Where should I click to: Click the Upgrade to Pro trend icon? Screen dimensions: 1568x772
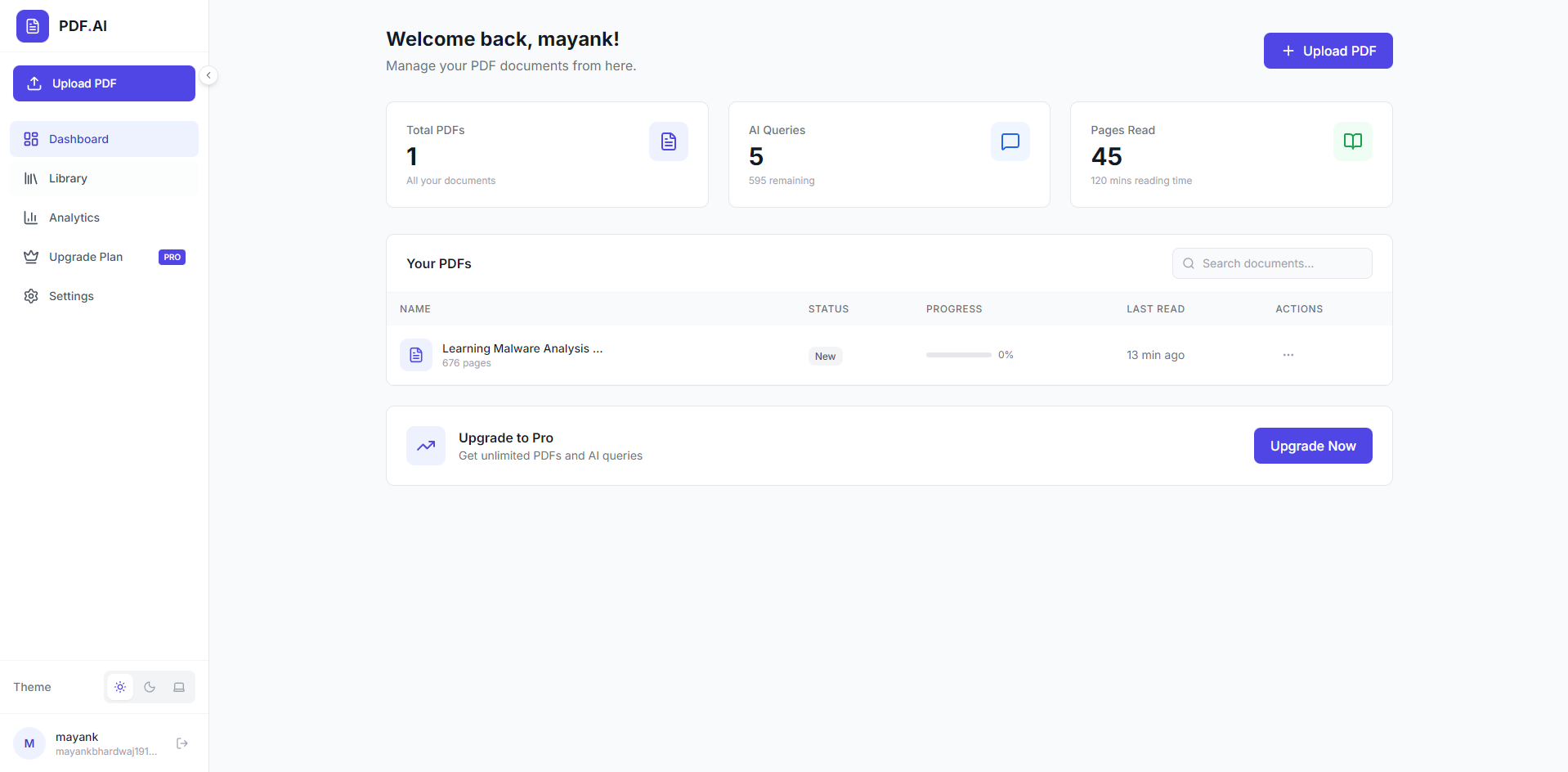point(426,446)
